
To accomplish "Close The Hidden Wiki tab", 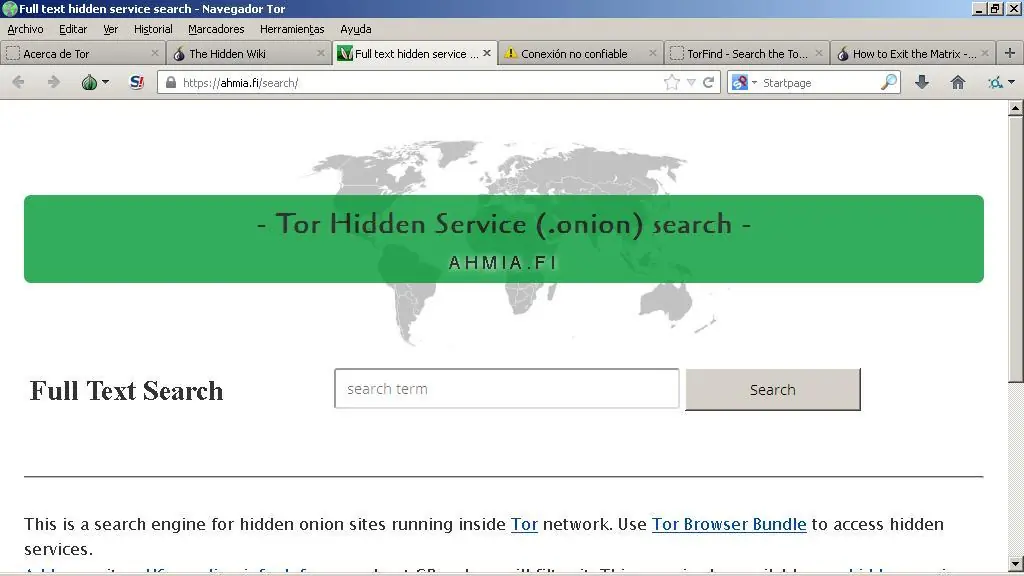I will [321, 53].
